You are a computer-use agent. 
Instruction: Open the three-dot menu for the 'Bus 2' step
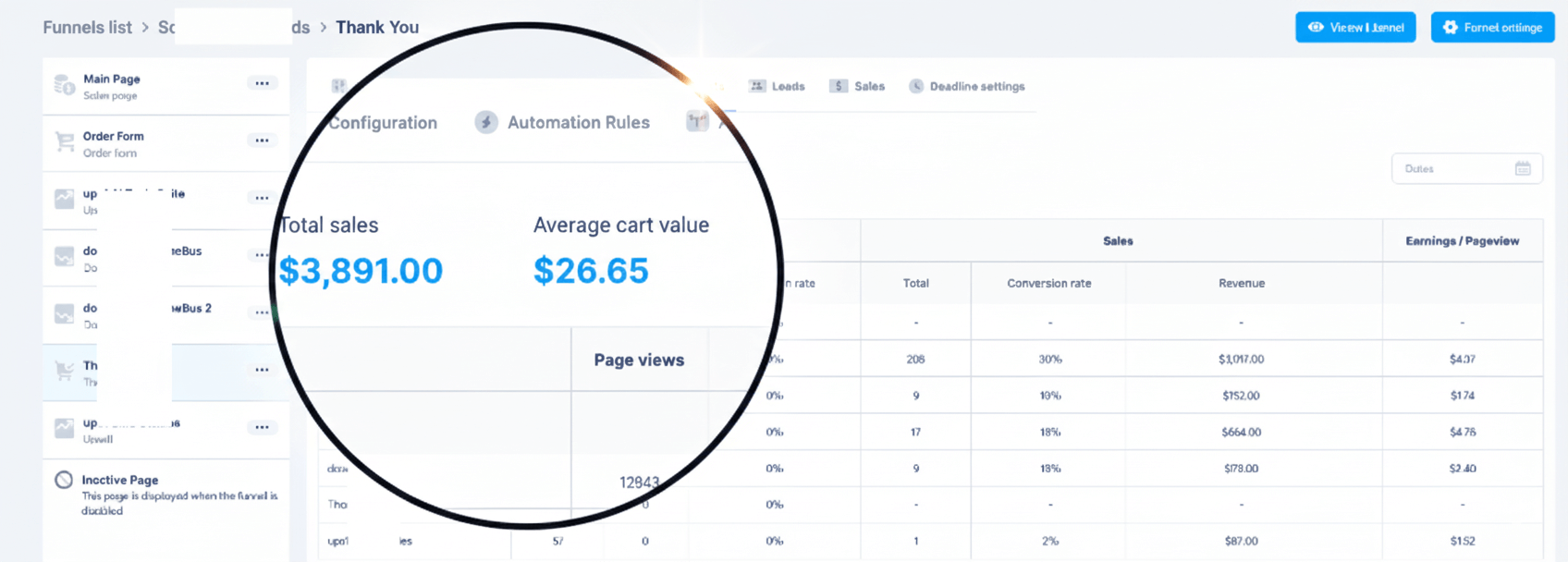point(263,312)
